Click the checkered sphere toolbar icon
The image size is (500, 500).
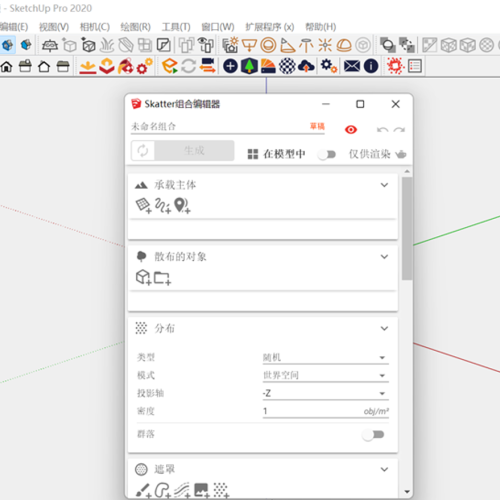coord(287,66)
